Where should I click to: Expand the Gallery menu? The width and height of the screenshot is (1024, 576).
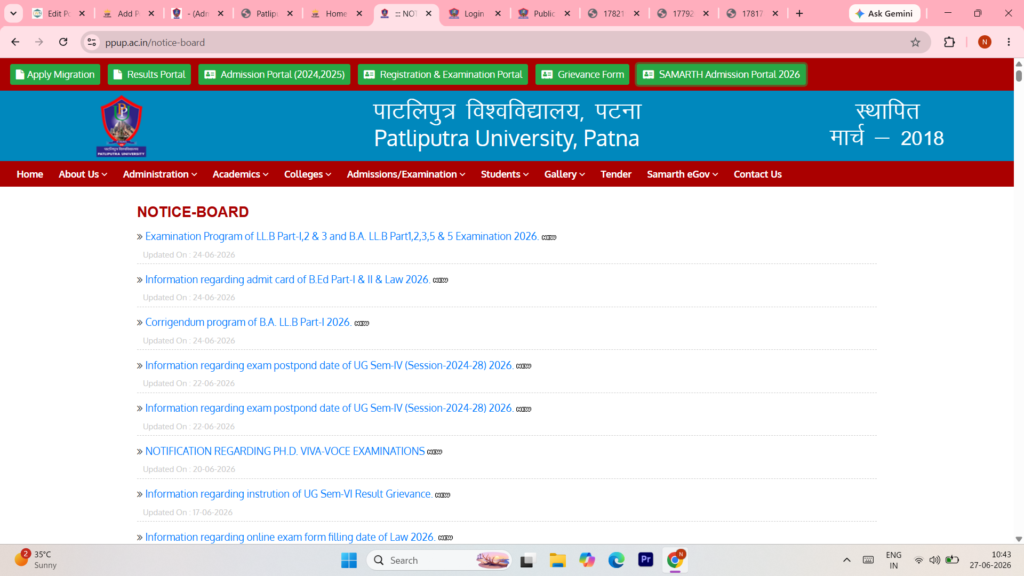564,174
